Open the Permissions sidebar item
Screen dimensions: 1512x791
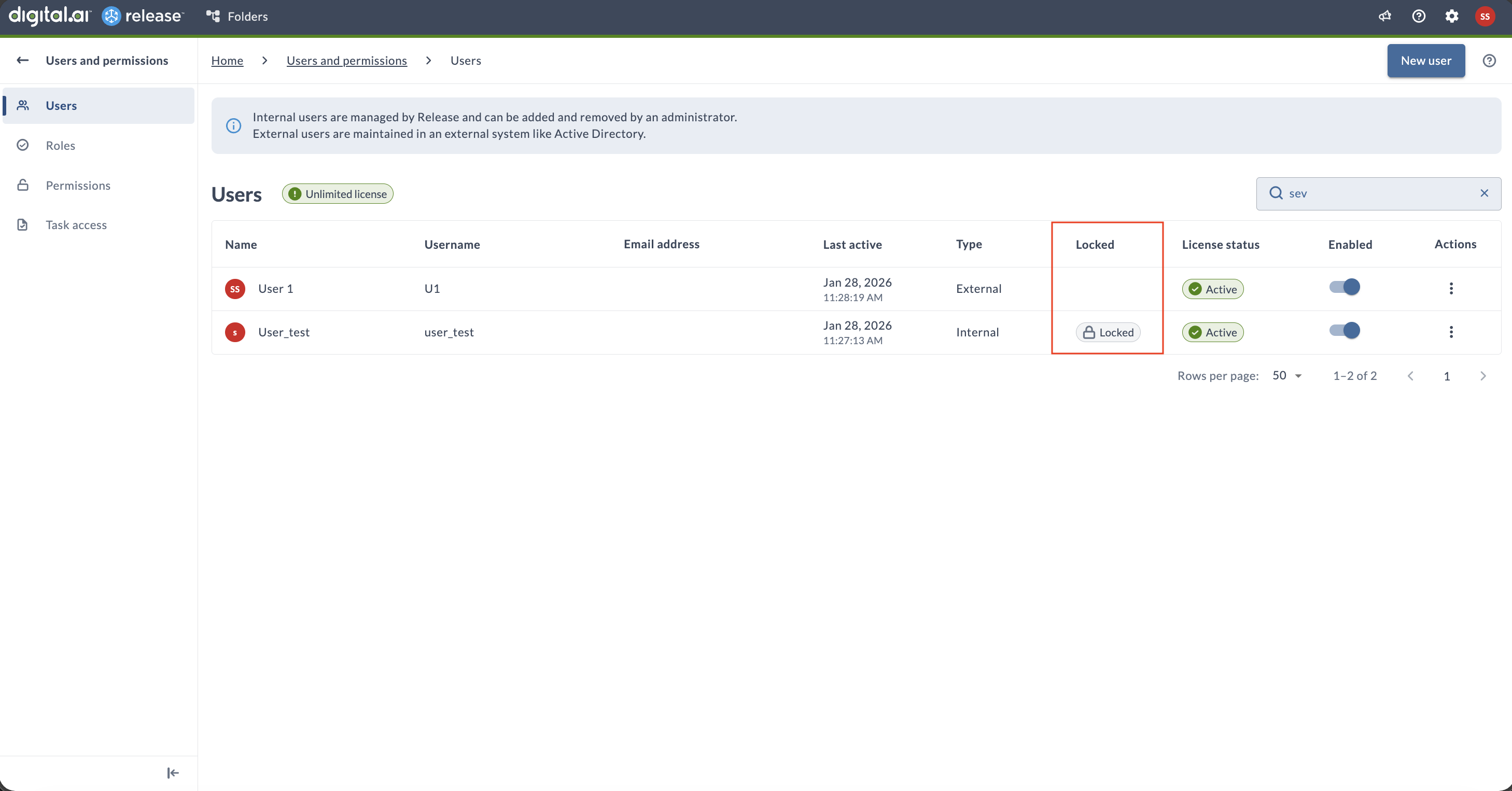pyautogui.click(x=77, y=185)
